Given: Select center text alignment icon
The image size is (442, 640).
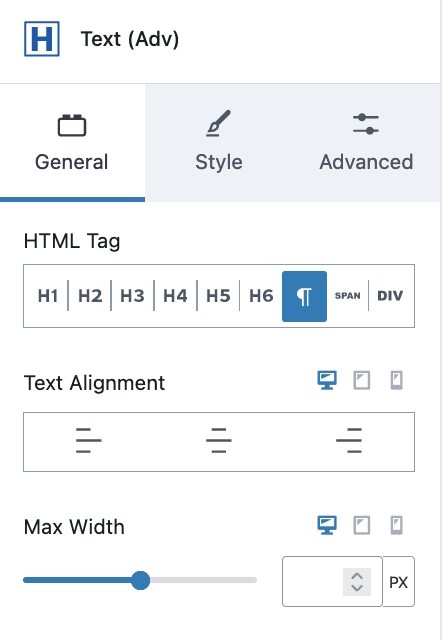Looking at the screenshot, I should (219, 440).
